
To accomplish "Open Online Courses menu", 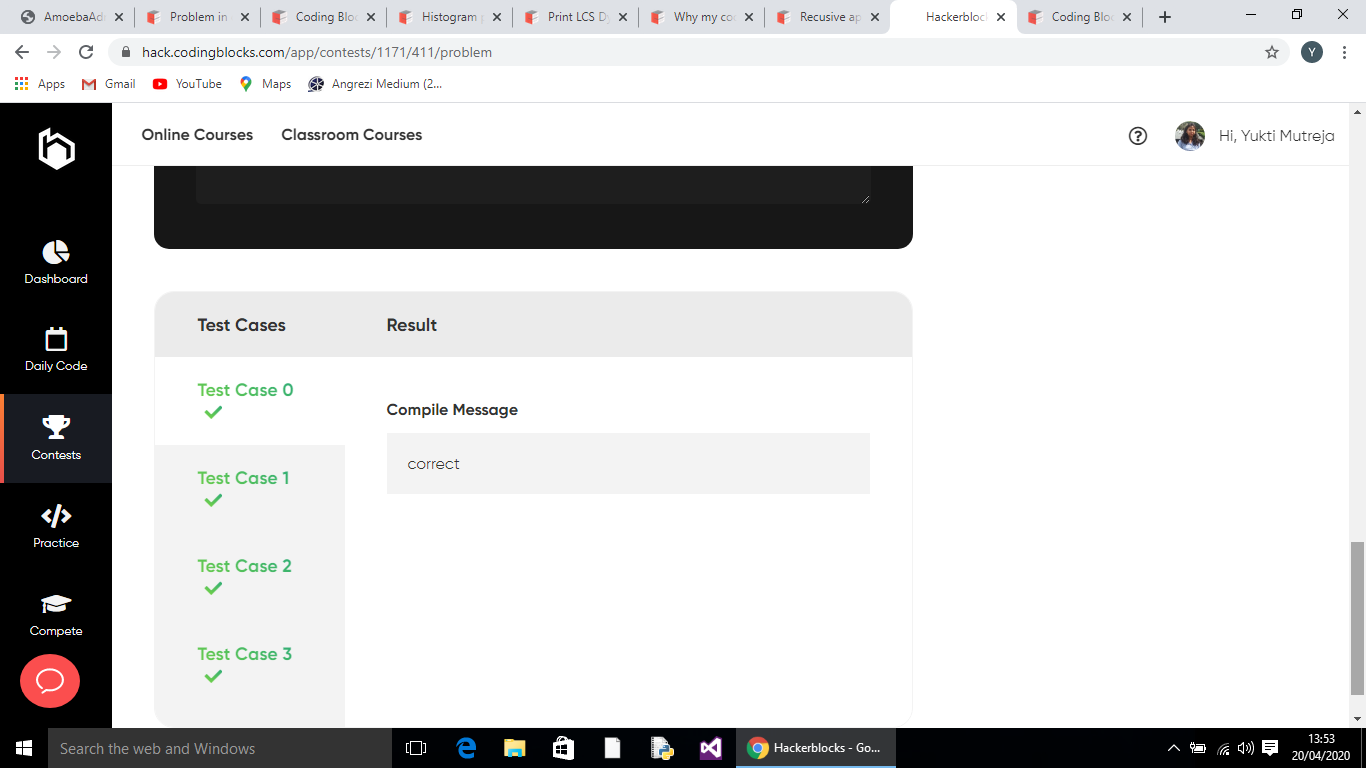I will tap(197, 135).
